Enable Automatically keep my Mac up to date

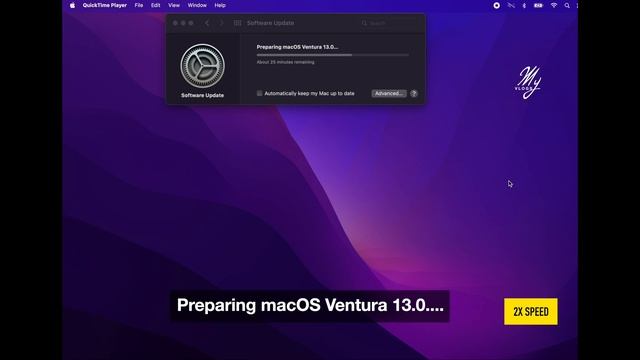[260, 93]
